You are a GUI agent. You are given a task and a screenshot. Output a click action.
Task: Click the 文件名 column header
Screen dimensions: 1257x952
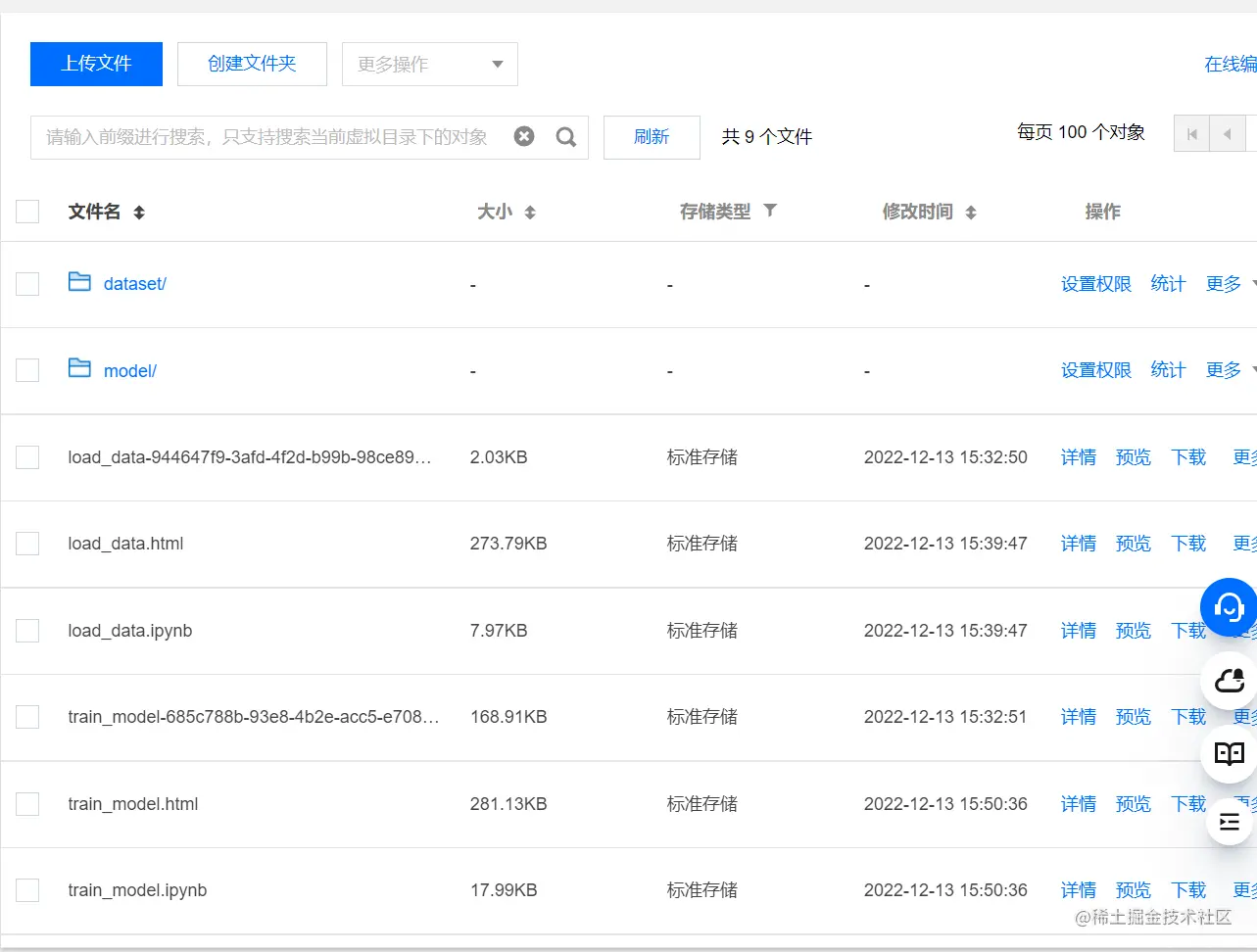(x=94, y=212)
